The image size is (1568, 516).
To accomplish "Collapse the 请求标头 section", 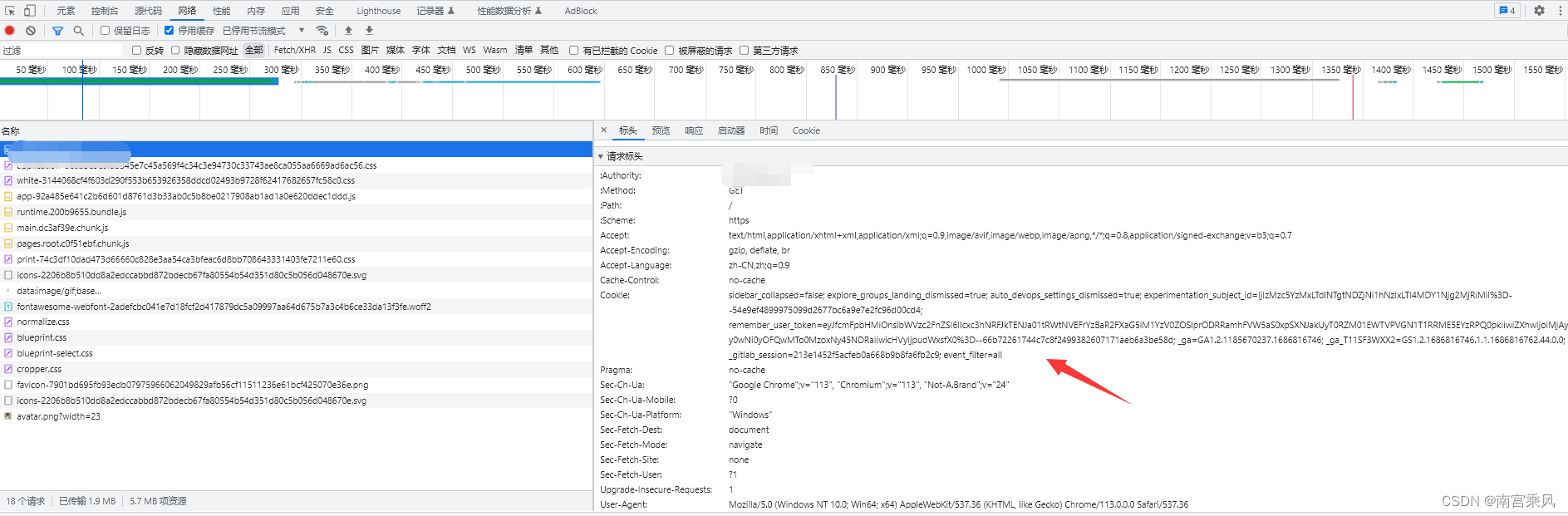I will tap(622, 156).
